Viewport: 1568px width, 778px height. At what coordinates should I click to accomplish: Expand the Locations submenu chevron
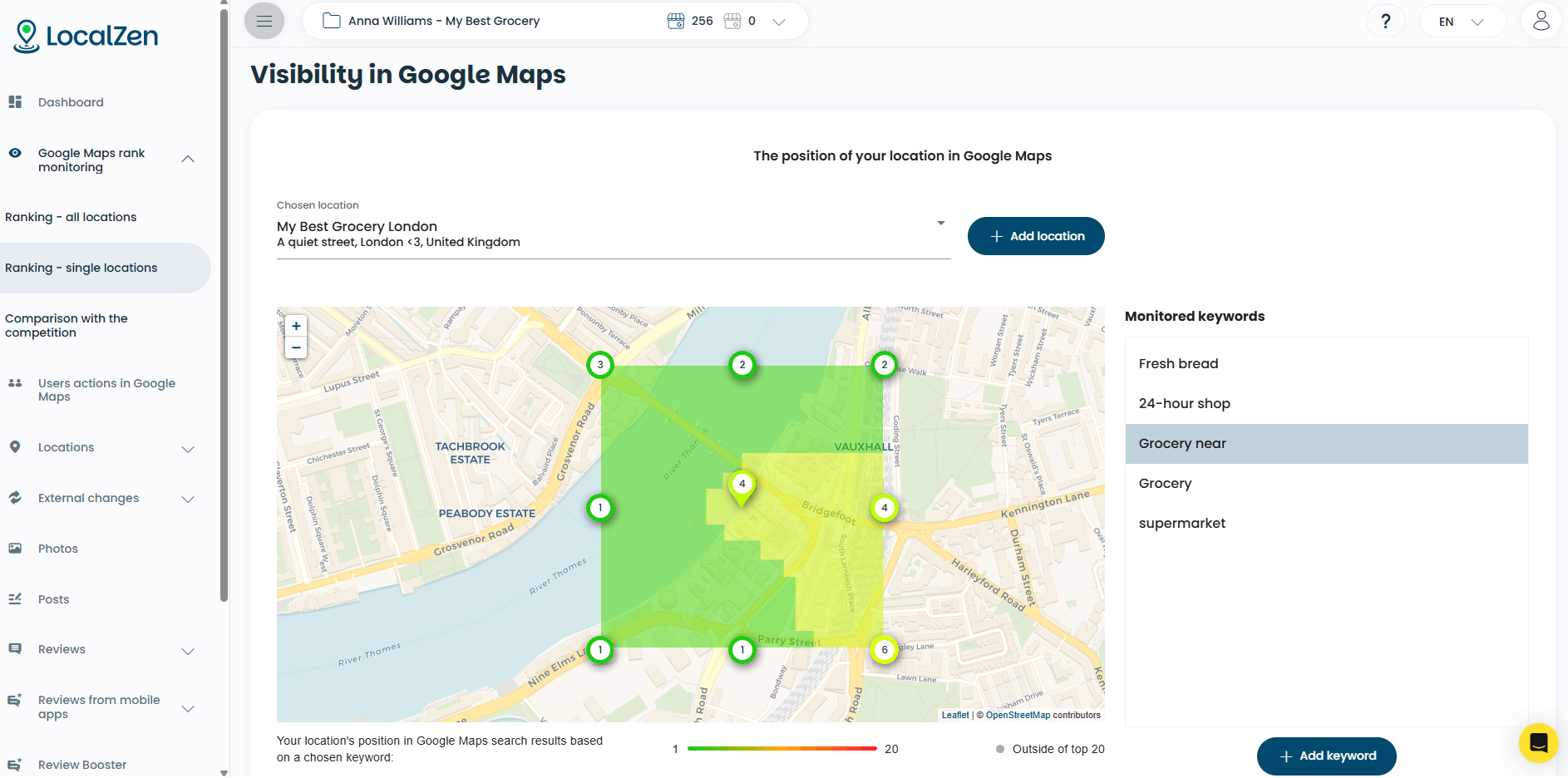189,449
